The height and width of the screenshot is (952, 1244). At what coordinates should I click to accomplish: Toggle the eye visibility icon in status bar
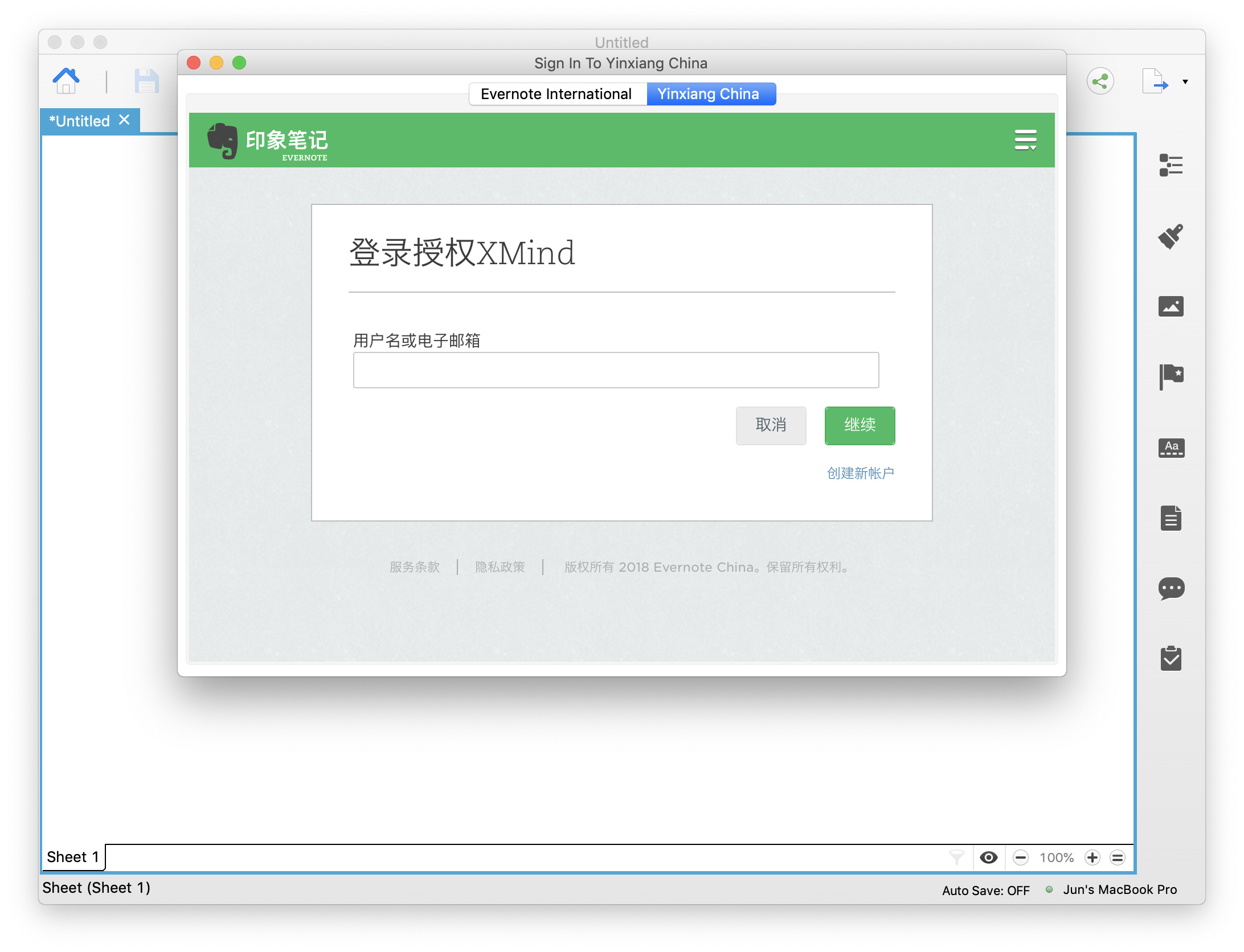click(x=989, y=857)
